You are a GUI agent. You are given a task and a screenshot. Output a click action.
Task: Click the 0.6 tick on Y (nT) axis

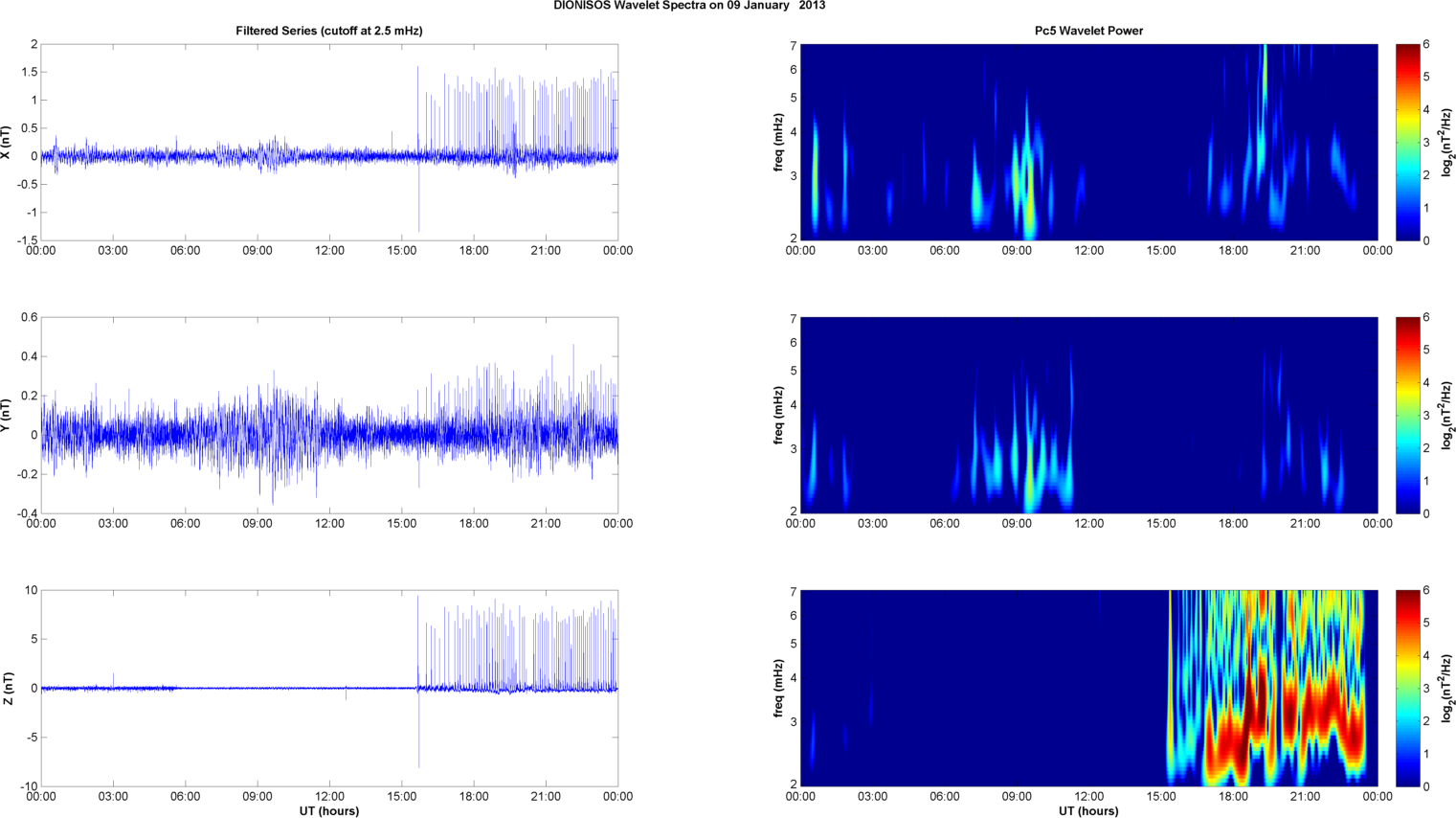pyautogui.click(x=29, y=317)
